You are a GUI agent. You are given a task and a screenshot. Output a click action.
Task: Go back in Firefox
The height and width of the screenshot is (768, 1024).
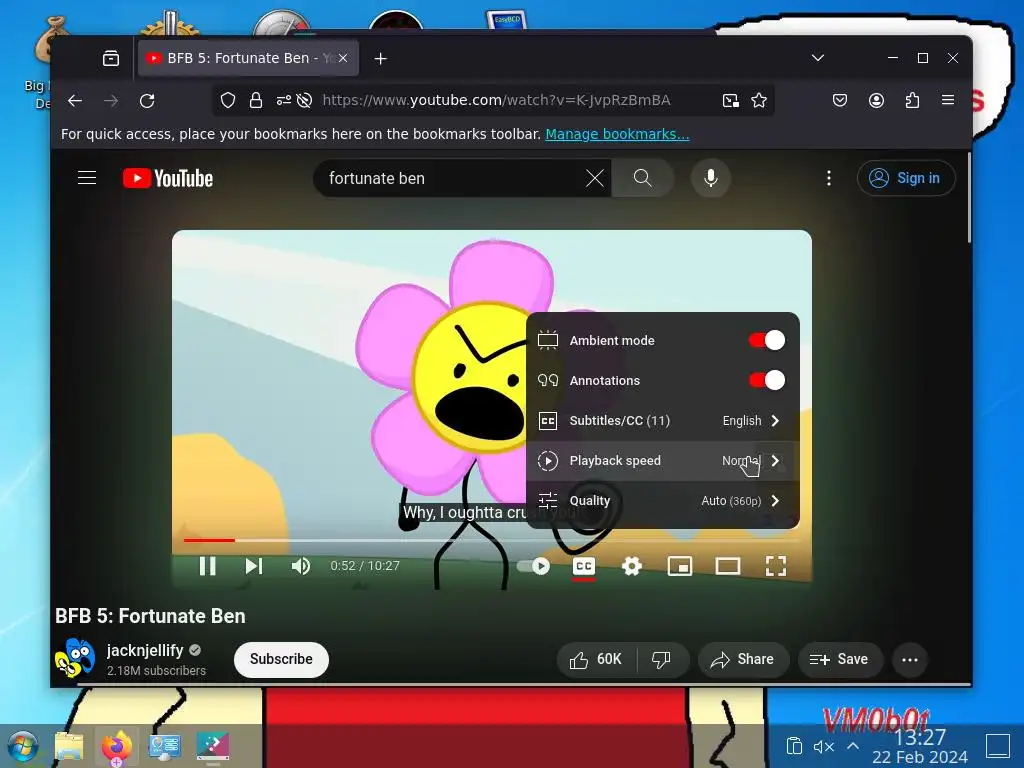75,101
